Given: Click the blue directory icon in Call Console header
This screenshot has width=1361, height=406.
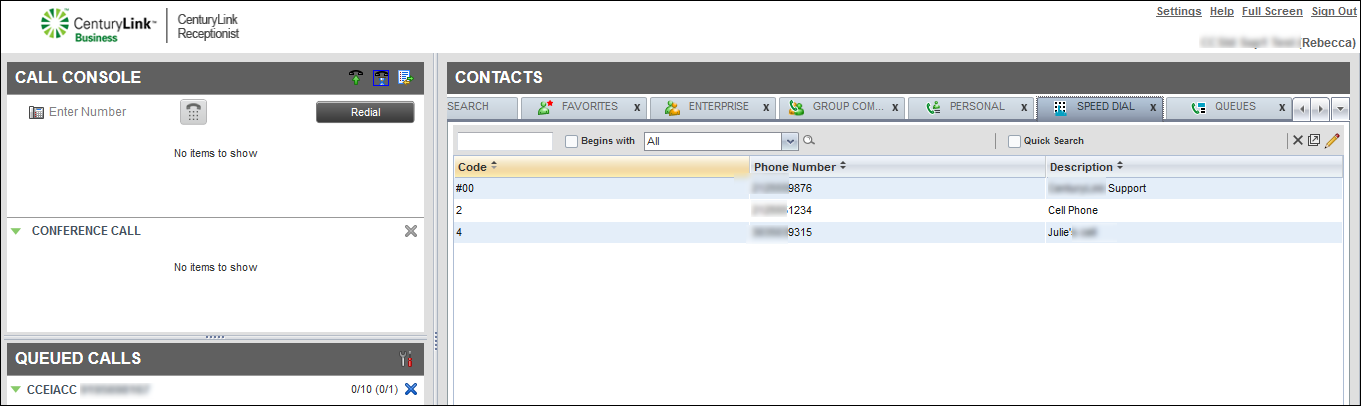Looking at the screenshot, I should pos(380,77).
